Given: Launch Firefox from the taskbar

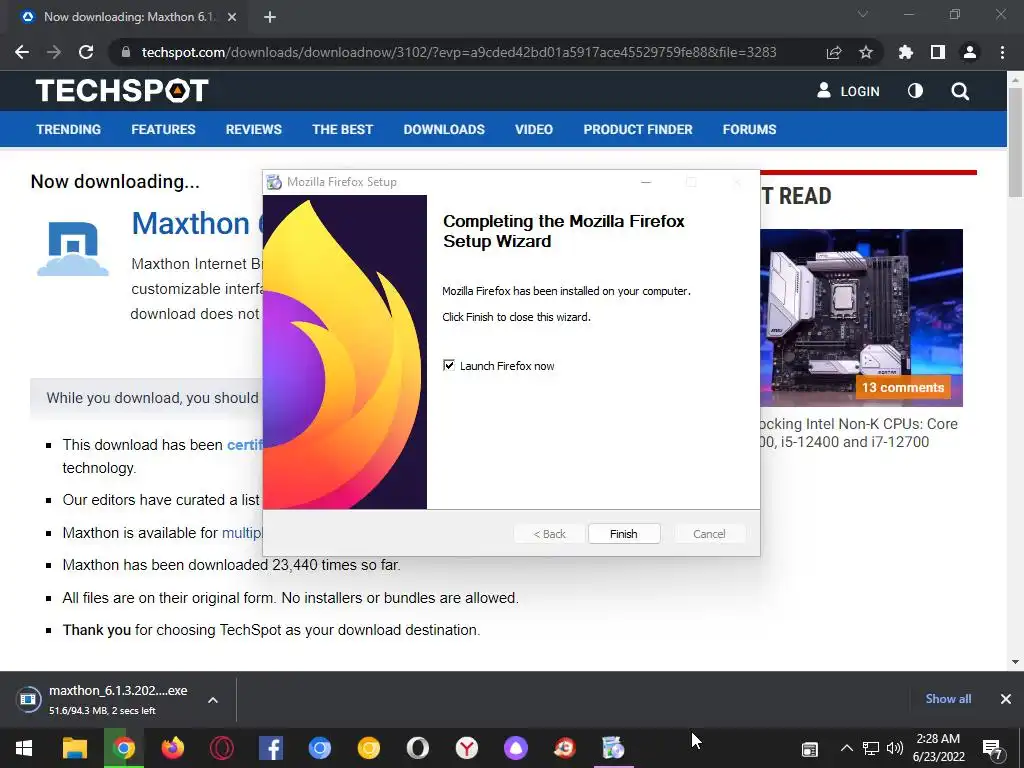Looking at the screenshot, I should (x=172, y=748).
